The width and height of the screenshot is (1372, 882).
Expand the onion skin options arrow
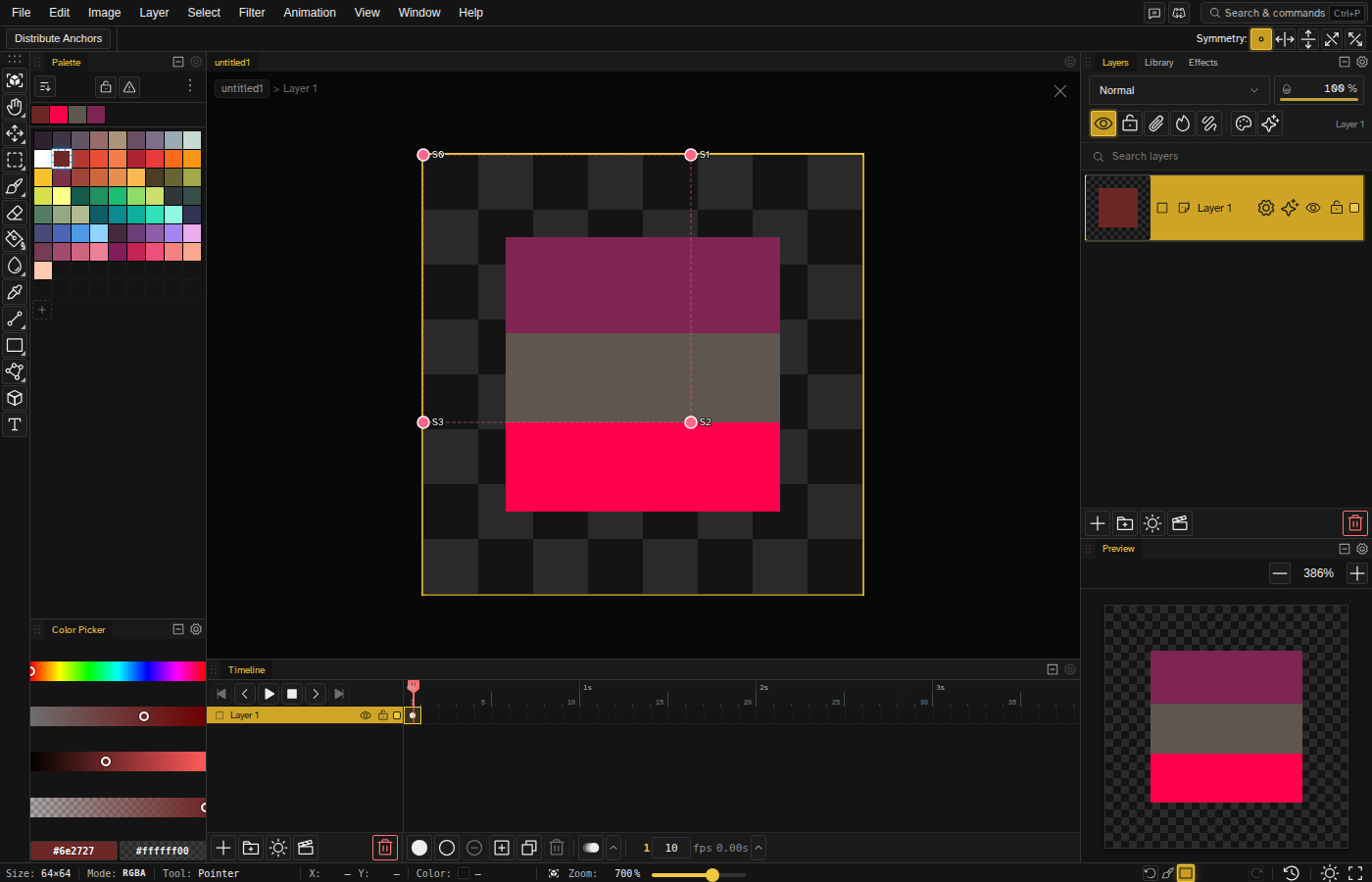613,848
